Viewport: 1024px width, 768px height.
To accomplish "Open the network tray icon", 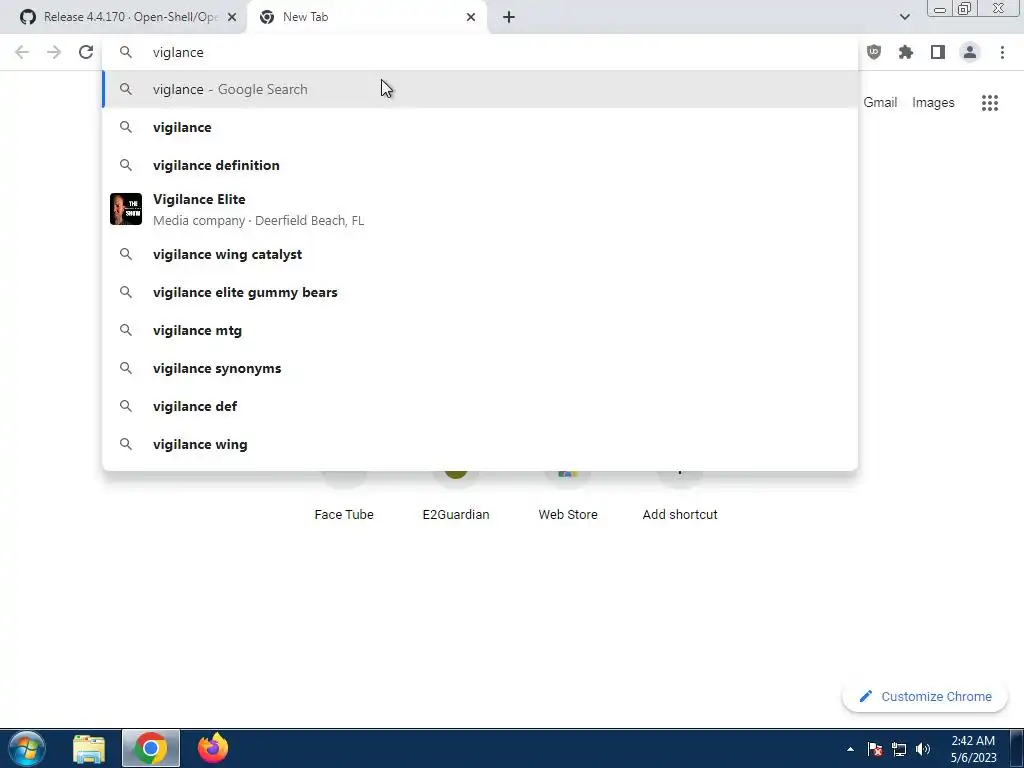I will coord(899,749).
